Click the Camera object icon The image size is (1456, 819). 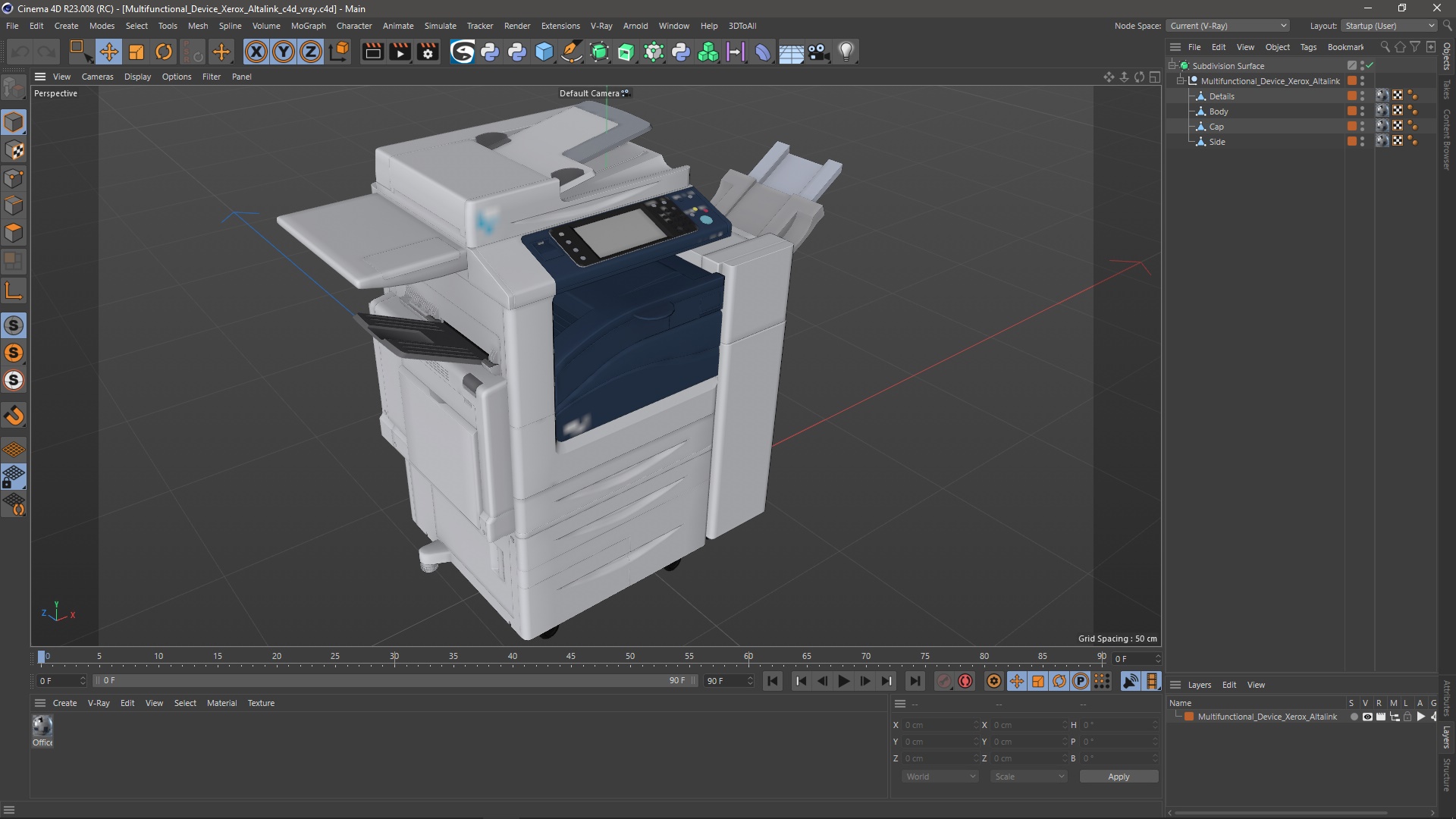[818, 52]
